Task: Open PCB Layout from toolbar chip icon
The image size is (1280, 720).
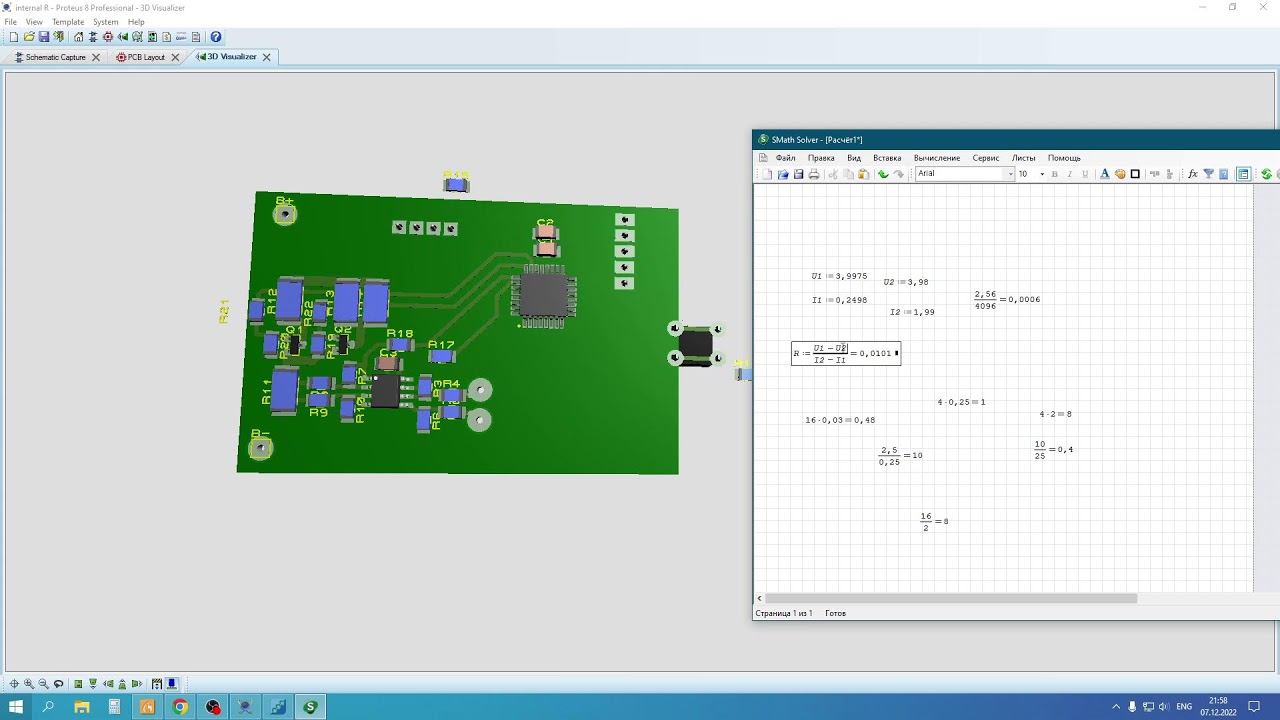Action: (108, 37)
